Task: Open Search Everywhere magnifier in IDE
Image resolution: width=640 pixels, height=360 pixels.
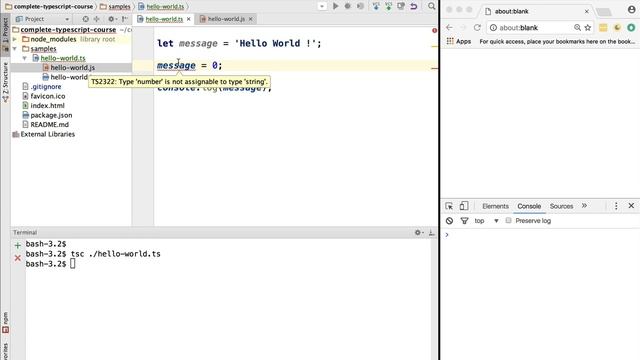Action: [x=431, y=6]
